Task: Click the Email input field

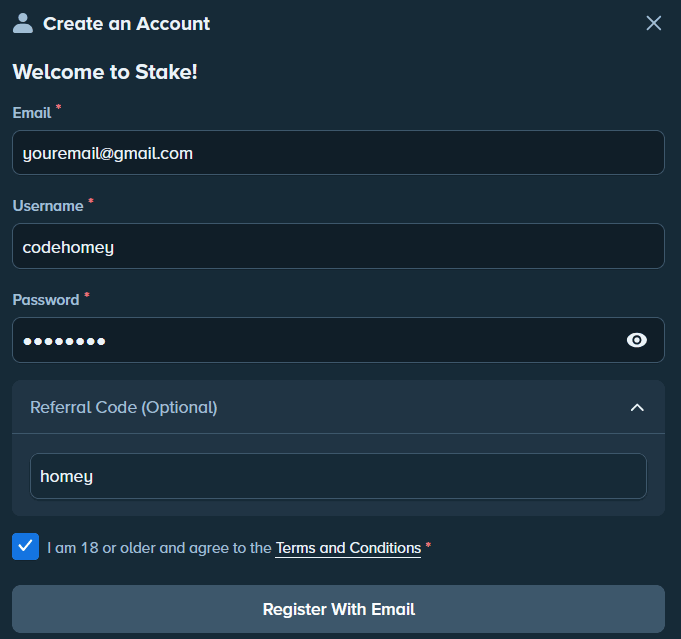Action: click(x=338, y=152)
